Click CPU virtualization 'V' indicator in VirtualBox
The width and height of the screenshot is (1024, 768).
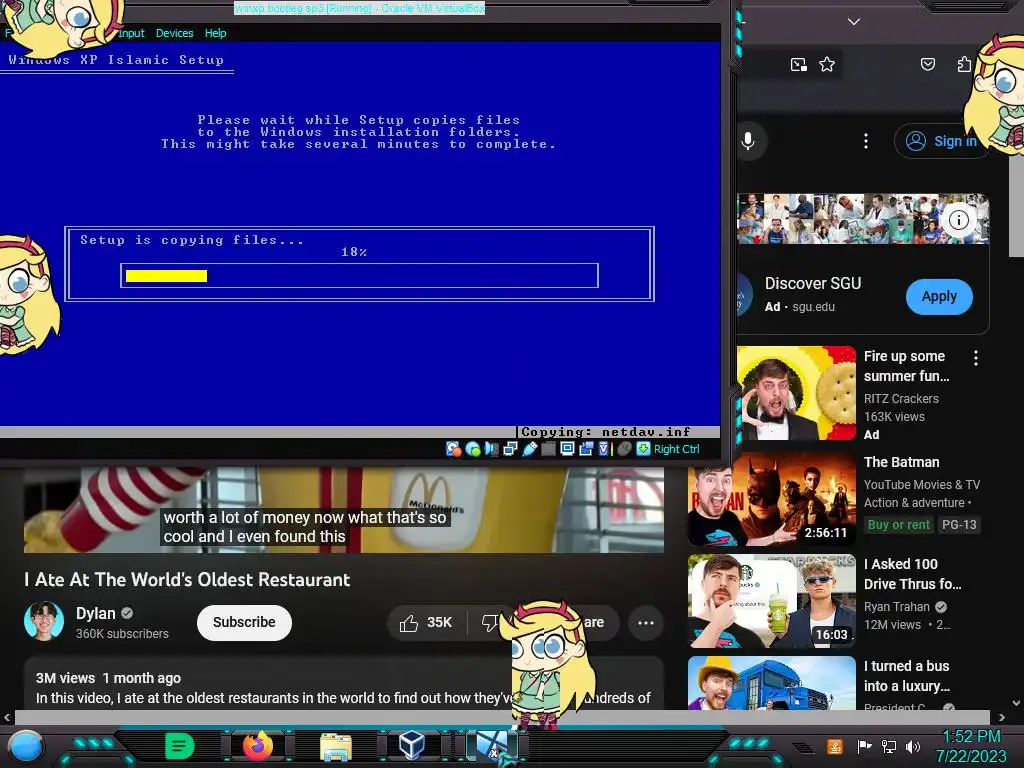coord(604,449)
